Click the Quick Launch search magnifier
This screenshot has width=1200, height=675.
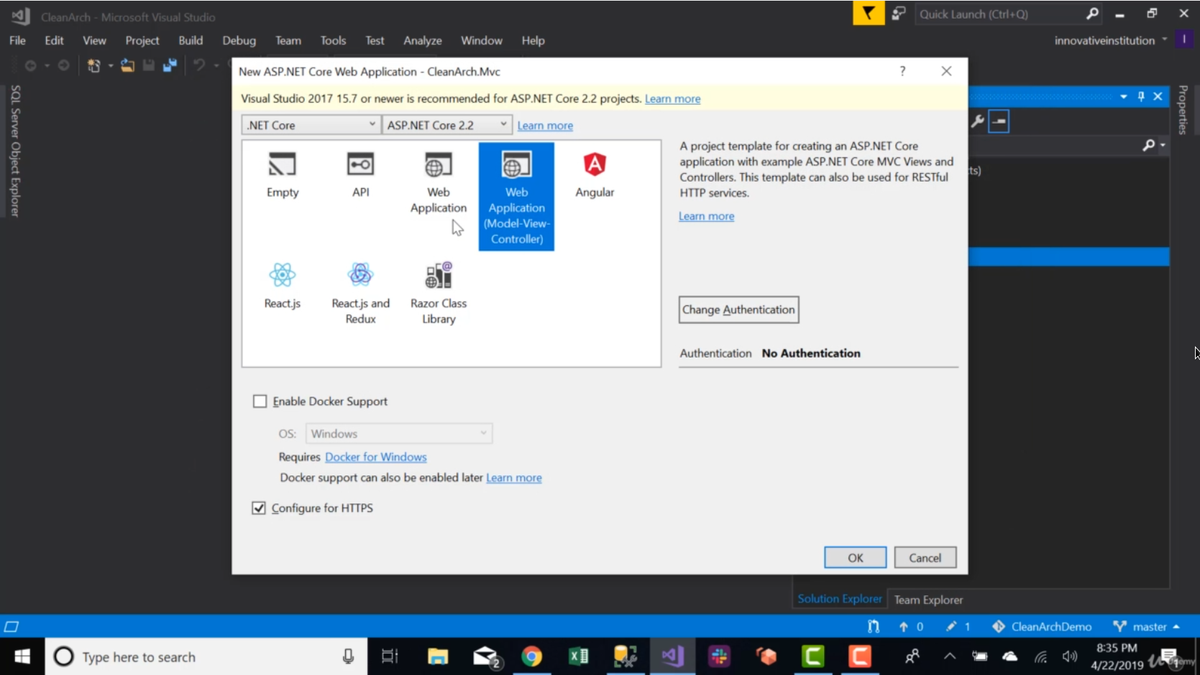point(1092,13)
